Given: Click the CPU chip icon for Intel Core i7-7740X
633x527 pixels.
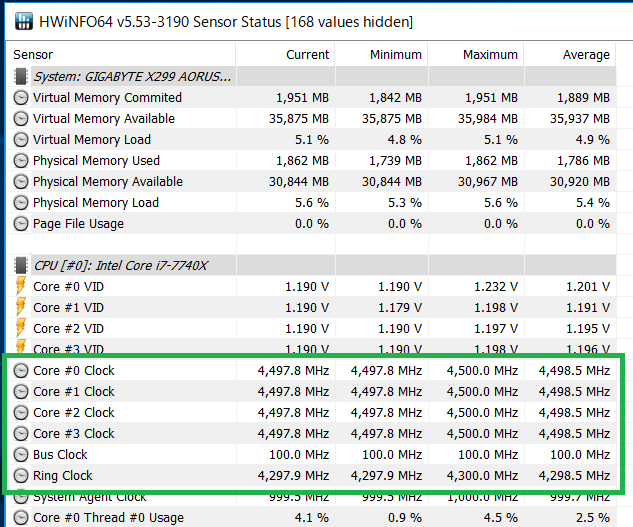Looking at the screenshot, I should point(21,265).
